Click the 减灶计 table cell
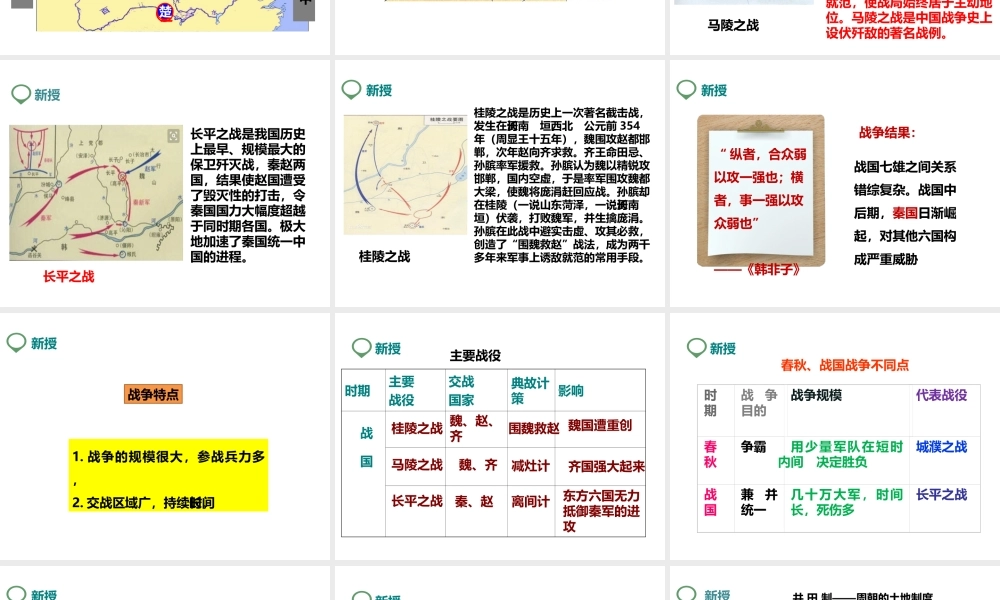1000x600 pixels. pos(530,466)
